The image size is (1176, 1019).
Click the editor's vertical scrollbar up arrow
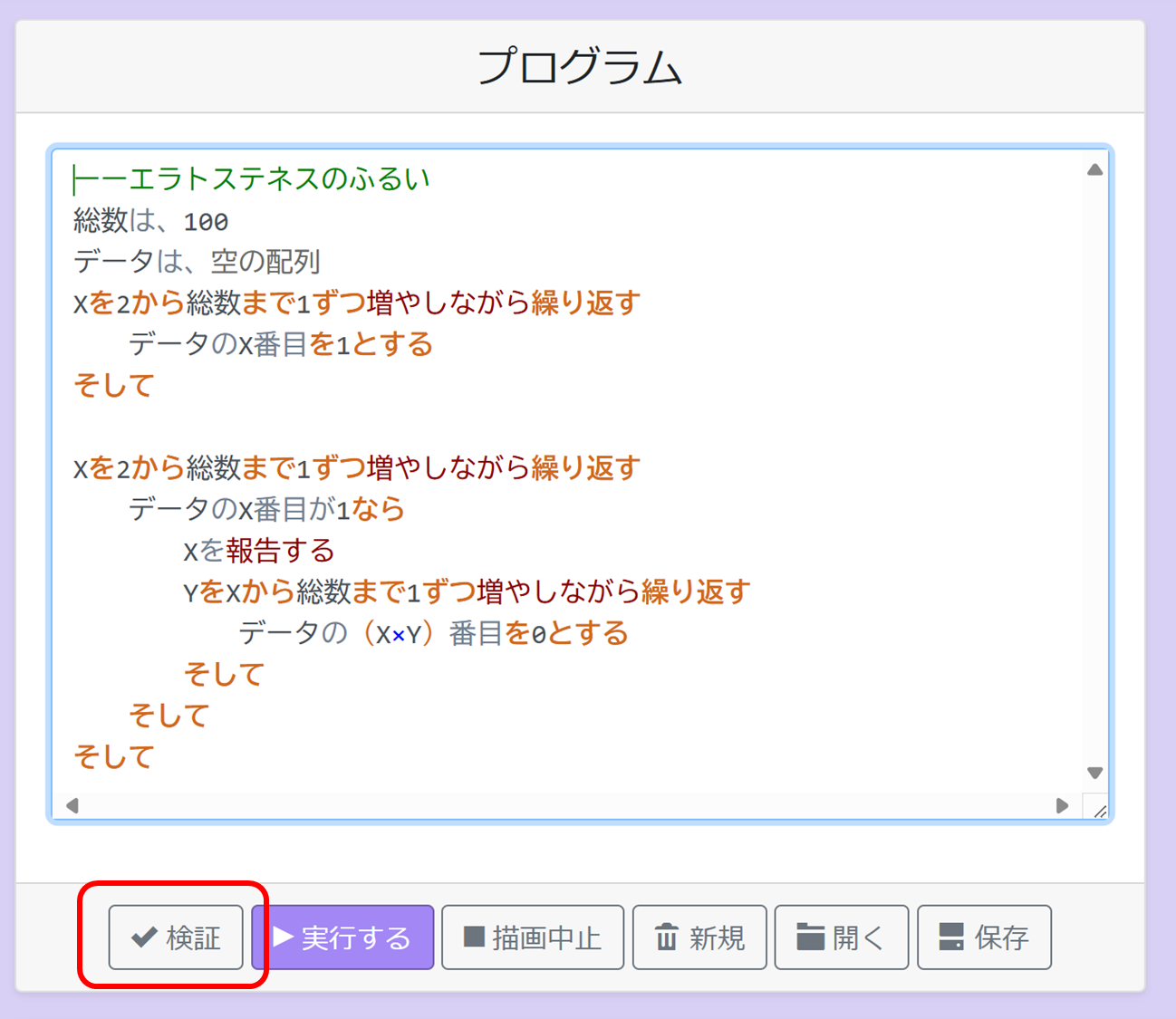point(1094,169)
